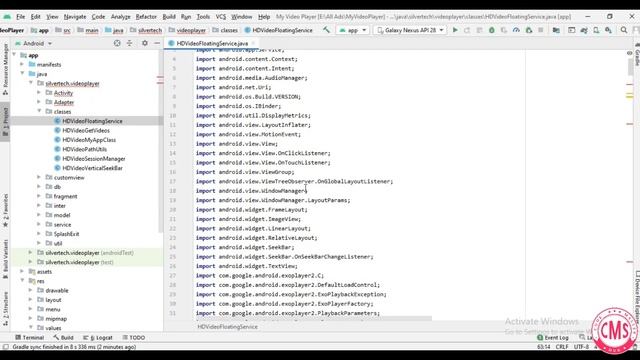
Task: Hide the Project panel with minus icon
Action: [157, 43]
